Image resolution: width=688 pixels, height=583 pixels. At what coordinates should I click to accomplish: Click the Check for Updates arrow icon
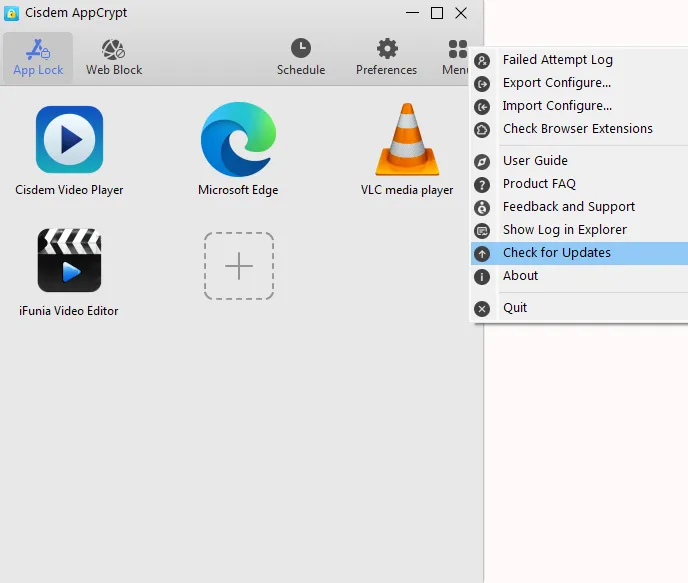coord(482,254)
